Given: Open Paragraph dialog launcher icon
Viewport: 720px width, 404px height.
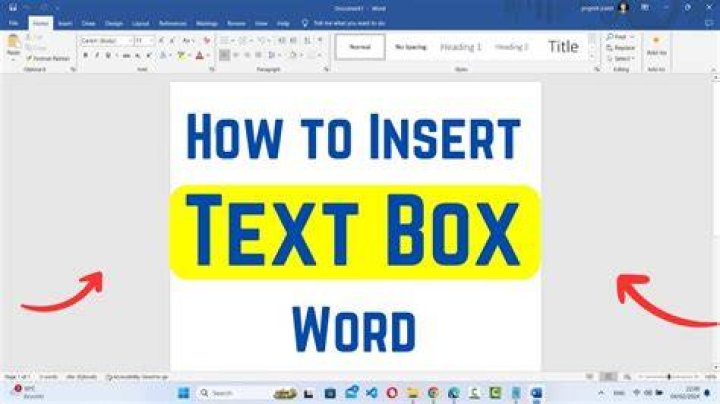Looking at the screenshot, I should [x=326, y=69].
